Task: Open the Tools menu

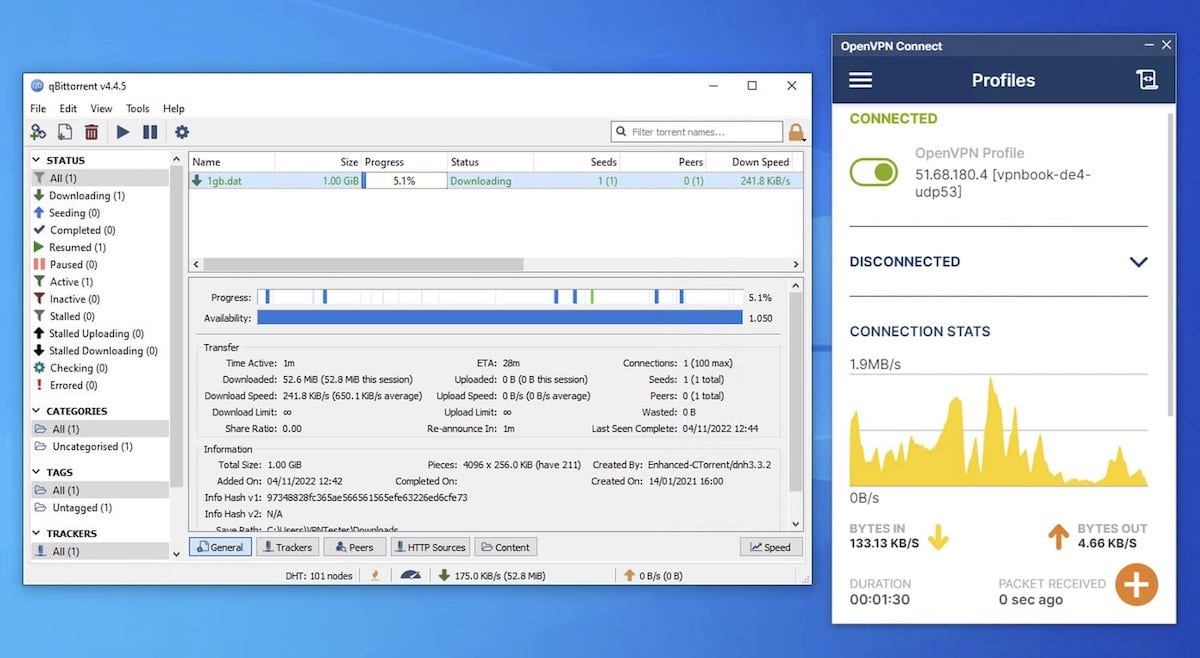Action: coord(137,108)
